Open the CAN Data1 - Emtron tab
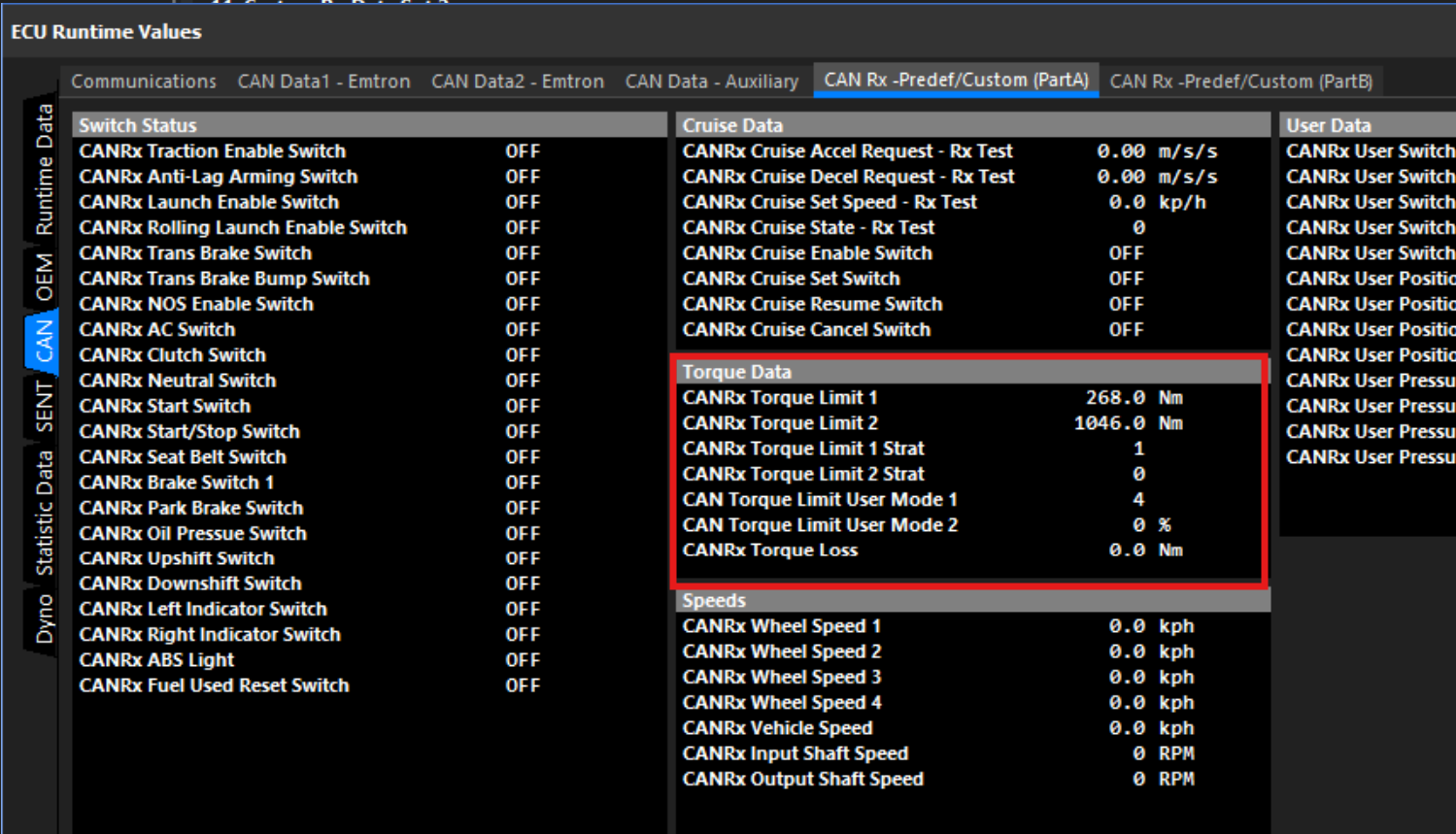This screenshot has width=1456, height=834. [x=323, y=82]
